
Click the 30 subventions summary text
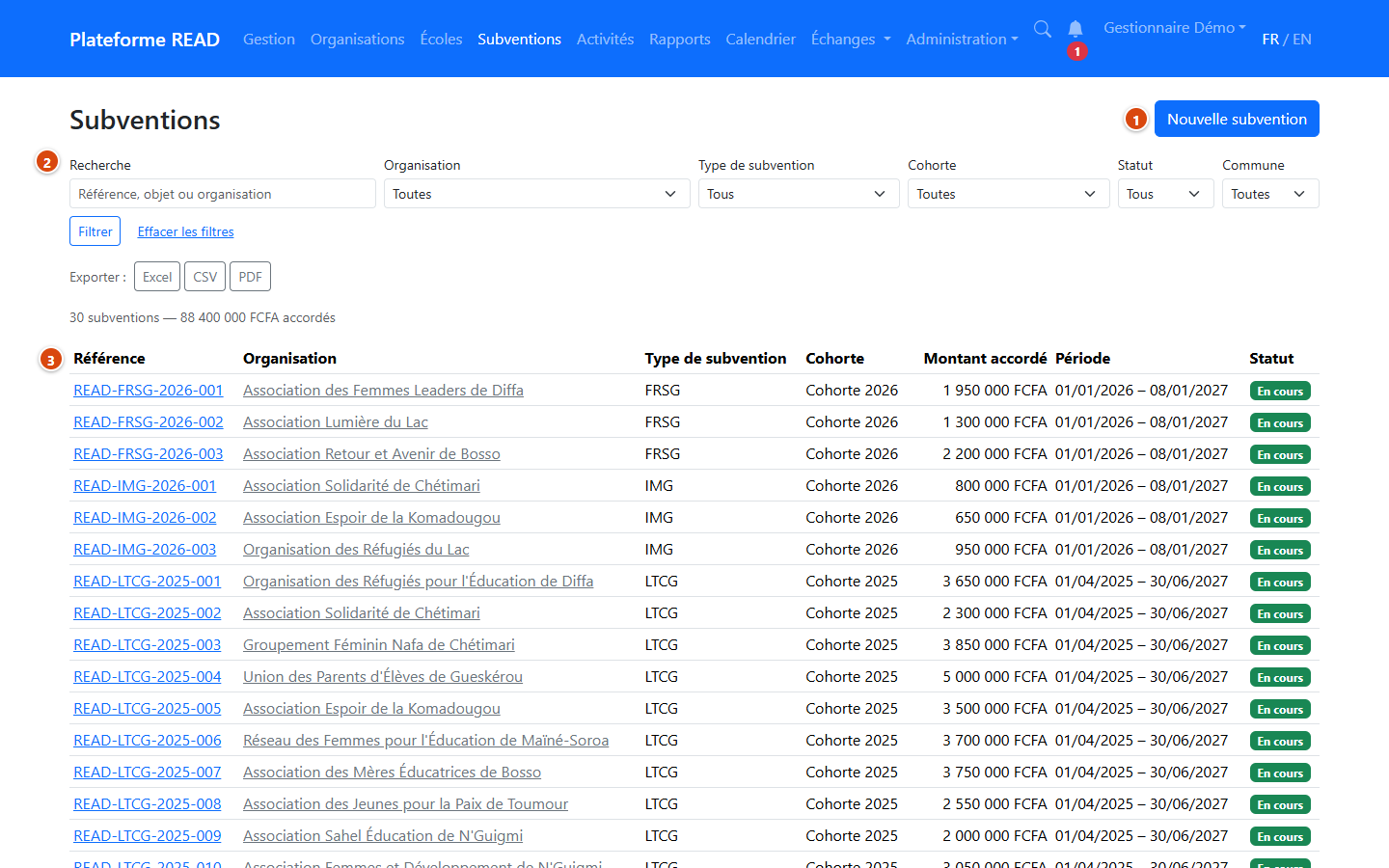203,317
